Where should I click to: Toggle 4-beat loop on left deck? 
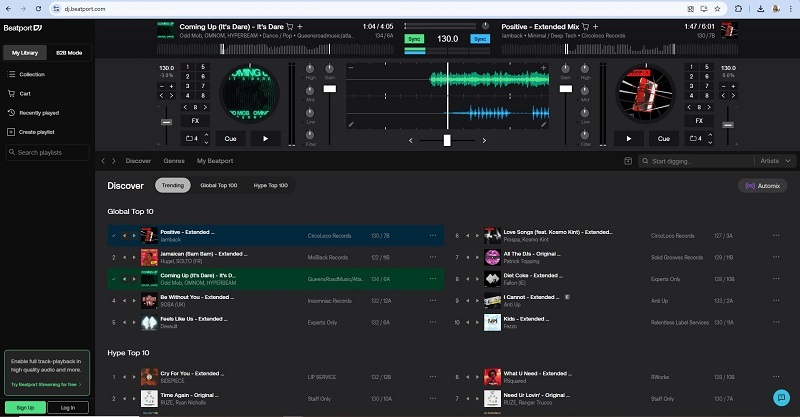[x=192, y=138]
